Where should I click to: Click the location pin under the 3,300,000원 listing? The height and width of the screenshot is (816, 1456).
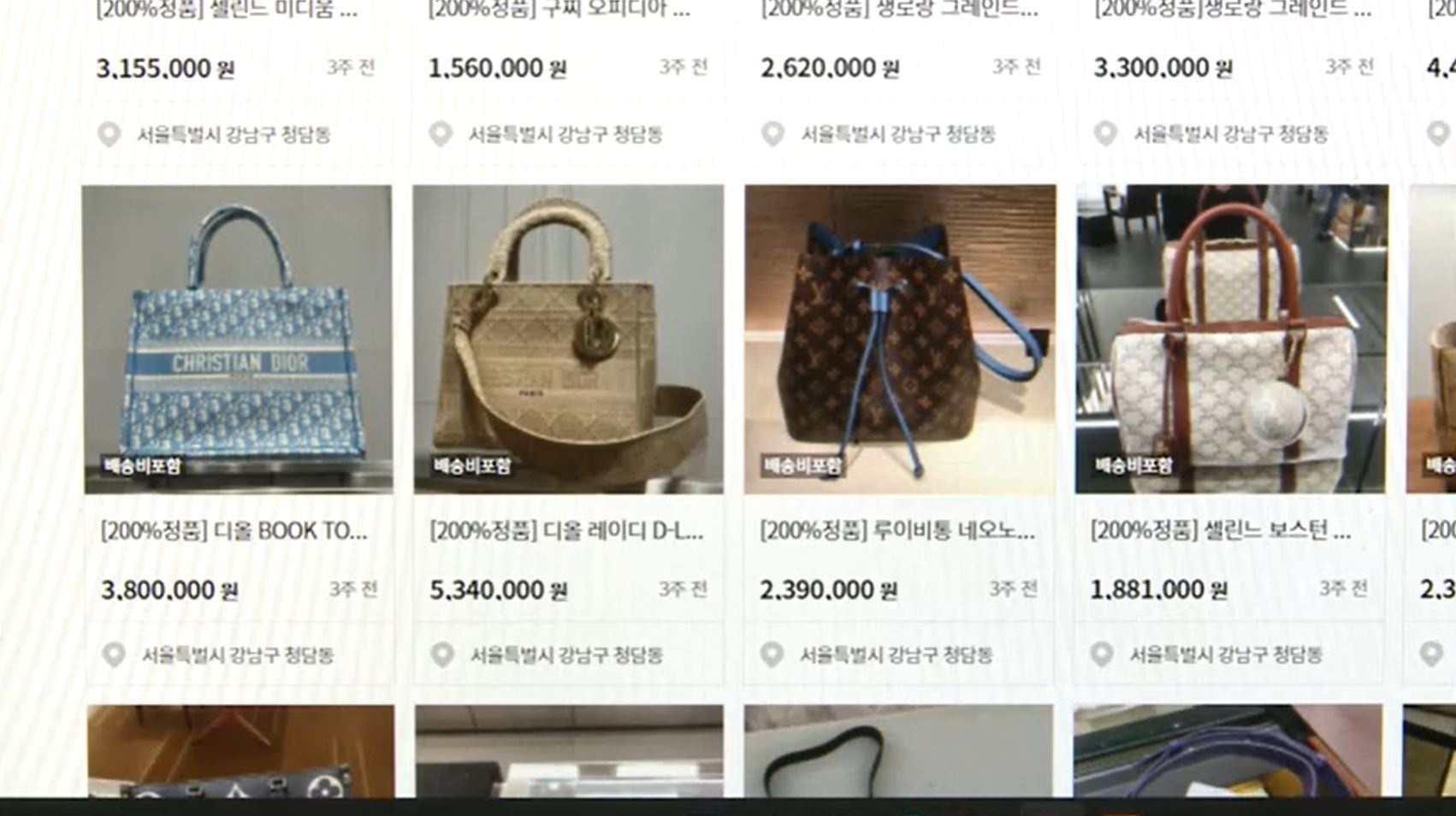point(1105,134)
